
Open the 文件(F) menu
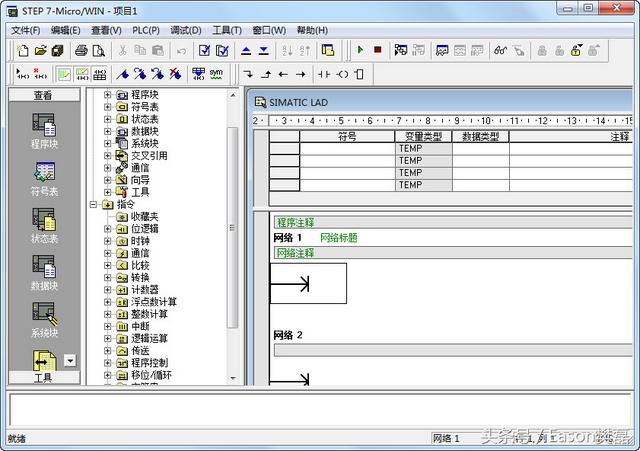(25, 30)
